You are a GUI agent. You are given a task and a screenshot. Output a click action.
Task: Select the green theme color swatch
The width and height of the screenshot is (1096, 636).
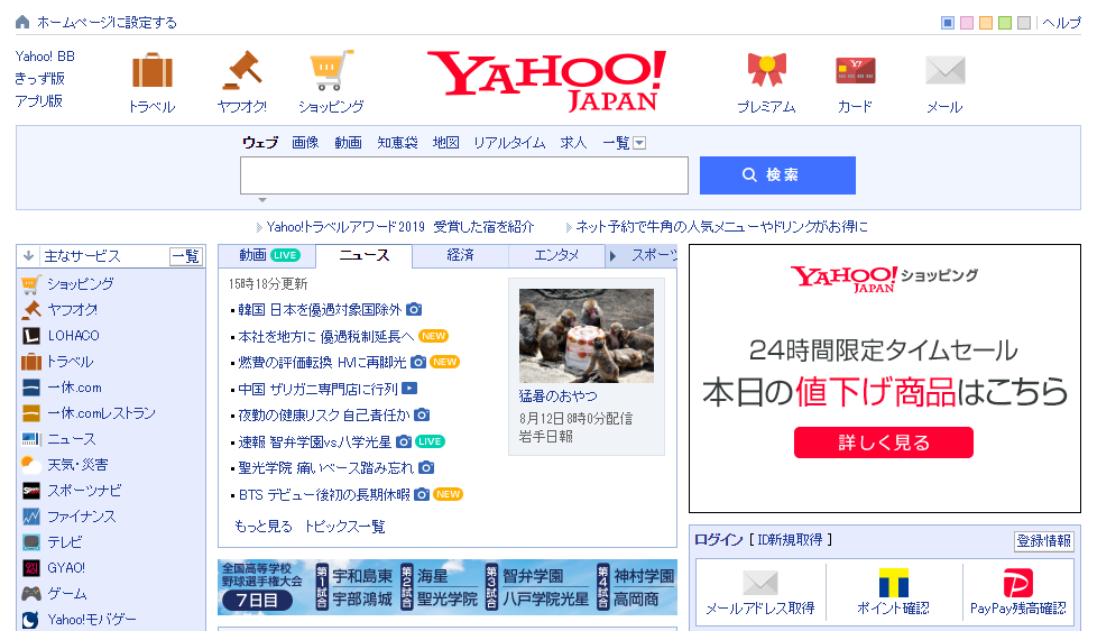coord(1005,23)
